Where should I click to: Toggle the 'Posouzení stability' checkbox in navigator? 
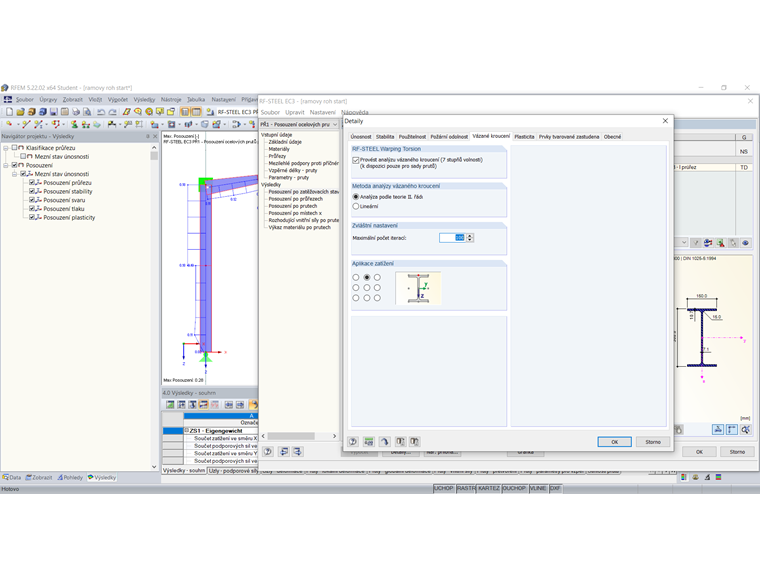click(32, 192)
